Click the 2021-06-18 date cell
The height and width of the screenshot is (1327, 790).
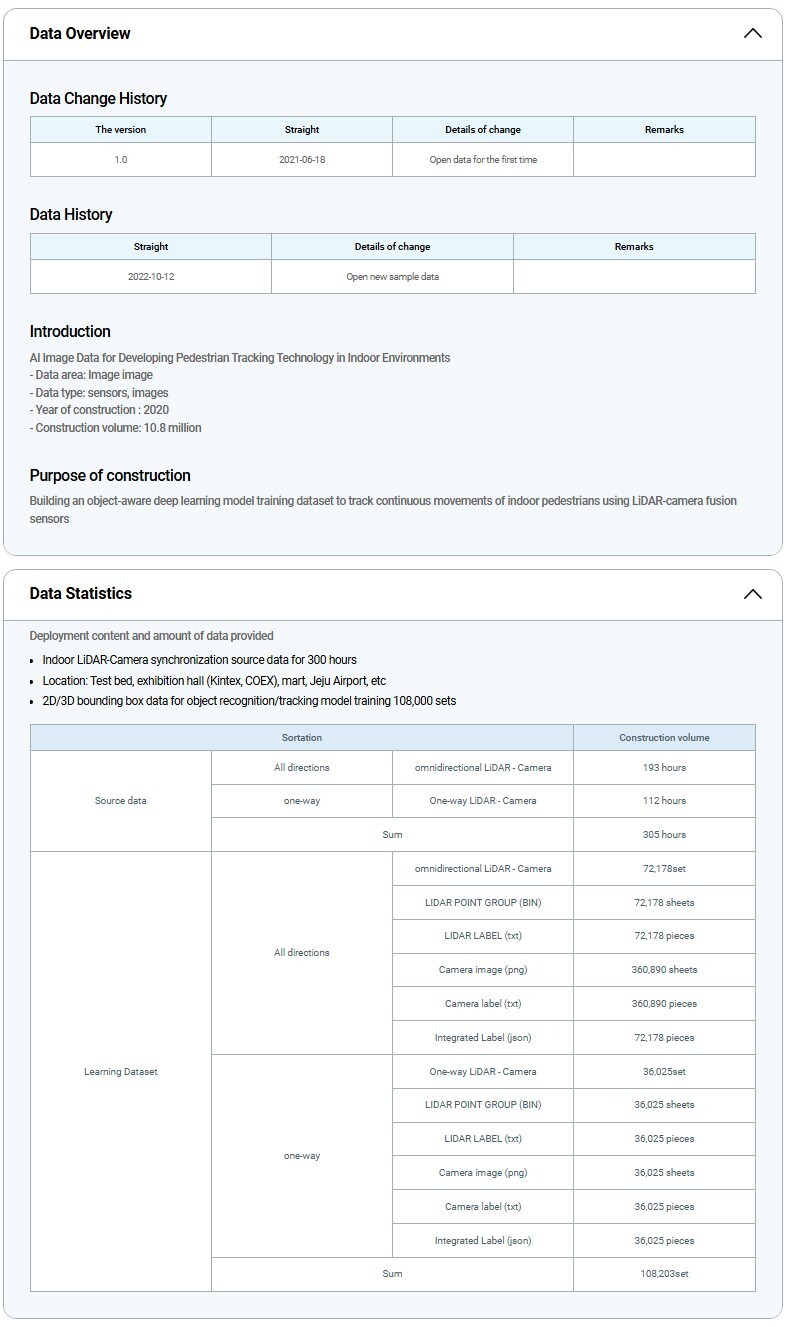(301, 159)
